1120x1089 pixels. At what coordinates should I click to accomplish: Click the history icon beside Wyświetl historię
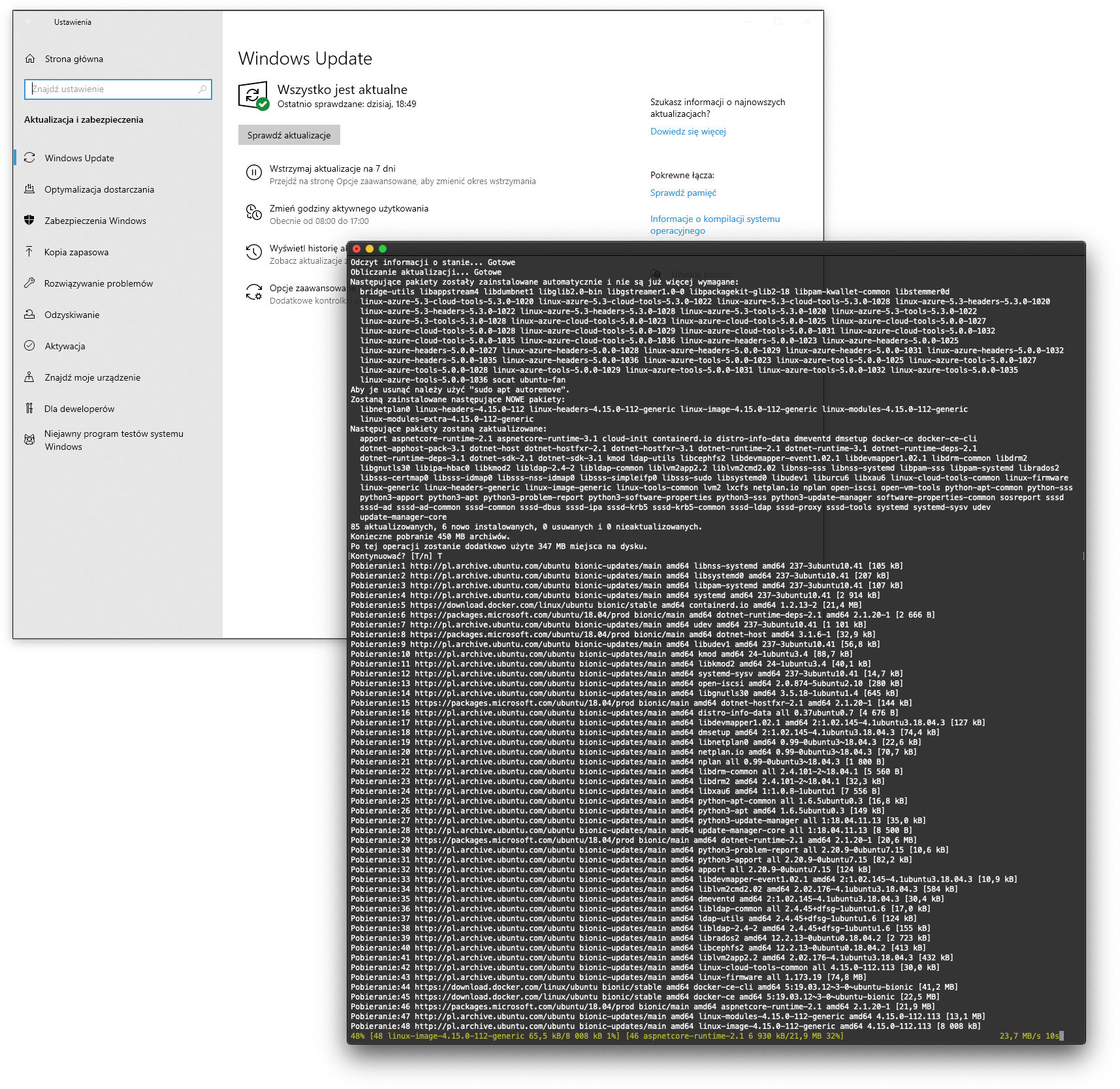coord(253,252)
